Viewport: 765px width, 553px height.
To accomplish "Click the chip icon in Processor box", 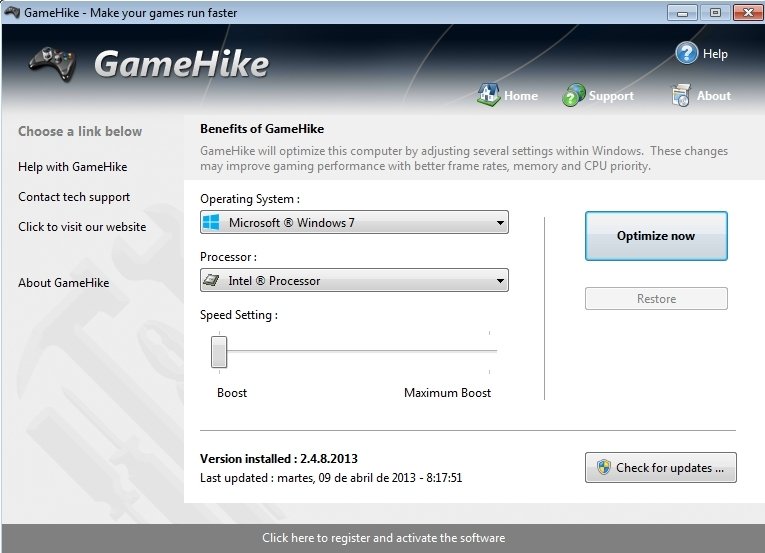I will pyautogui.click(x=211, y=281).
